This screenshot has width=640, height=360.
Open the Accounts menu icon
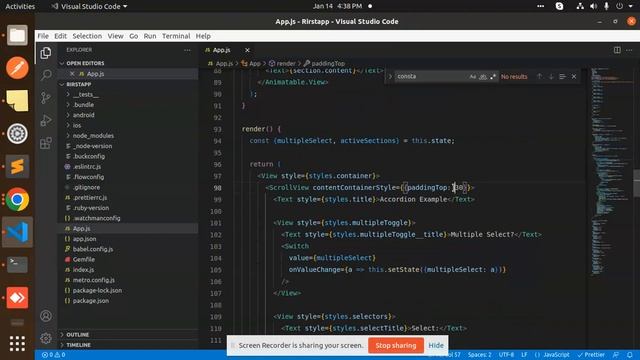tap(46, 316)
